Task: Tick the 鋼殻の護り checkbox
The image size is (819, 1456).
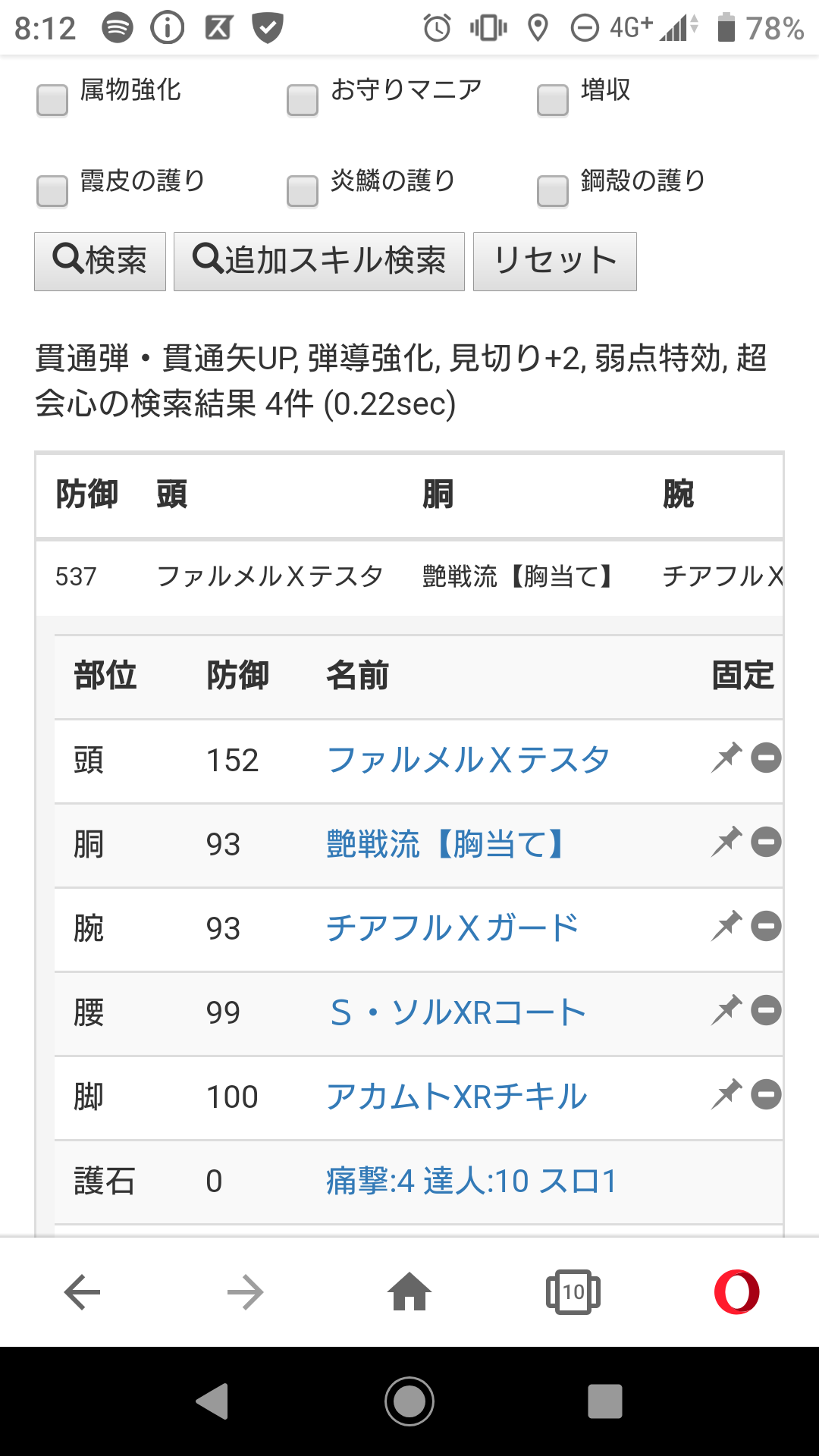Action: coord(553,191)
